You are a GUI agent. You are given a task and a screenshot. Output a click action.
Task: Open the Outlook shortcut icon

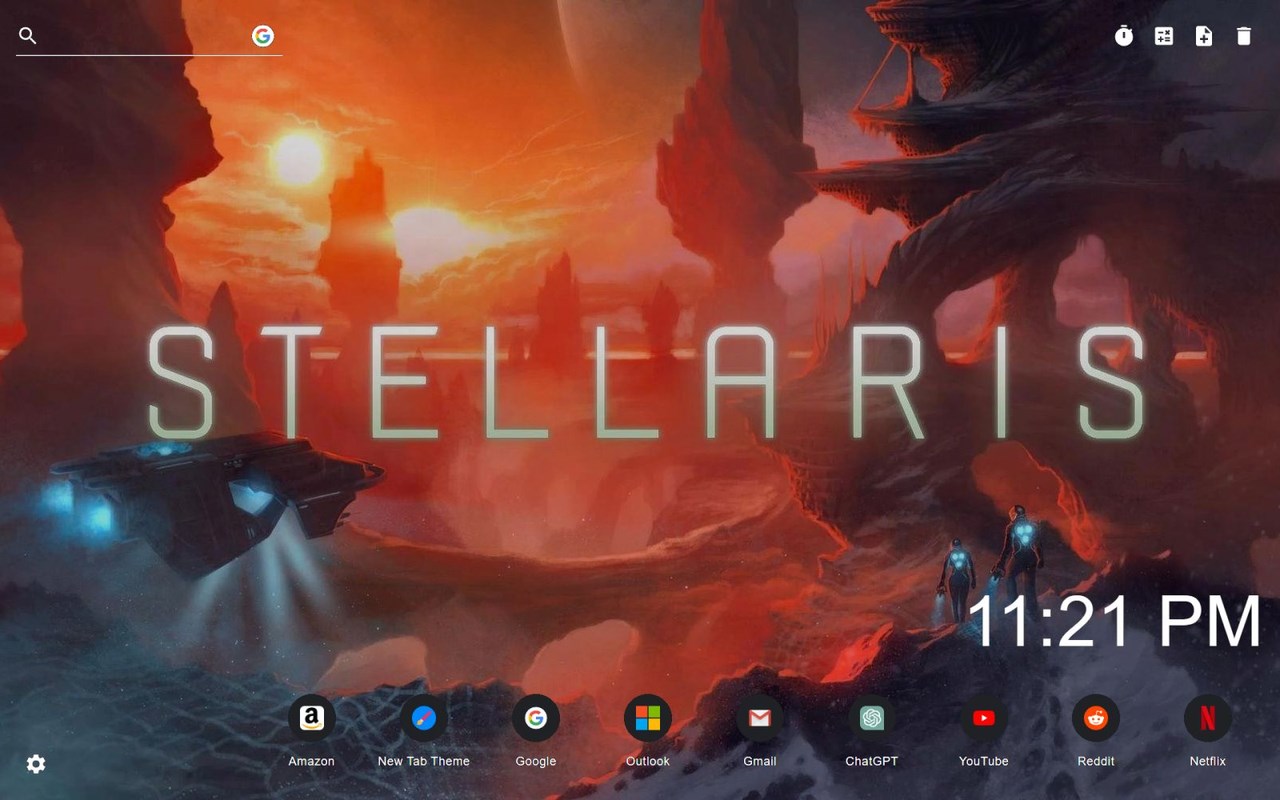pyautogui.click(x=648, y=718)
